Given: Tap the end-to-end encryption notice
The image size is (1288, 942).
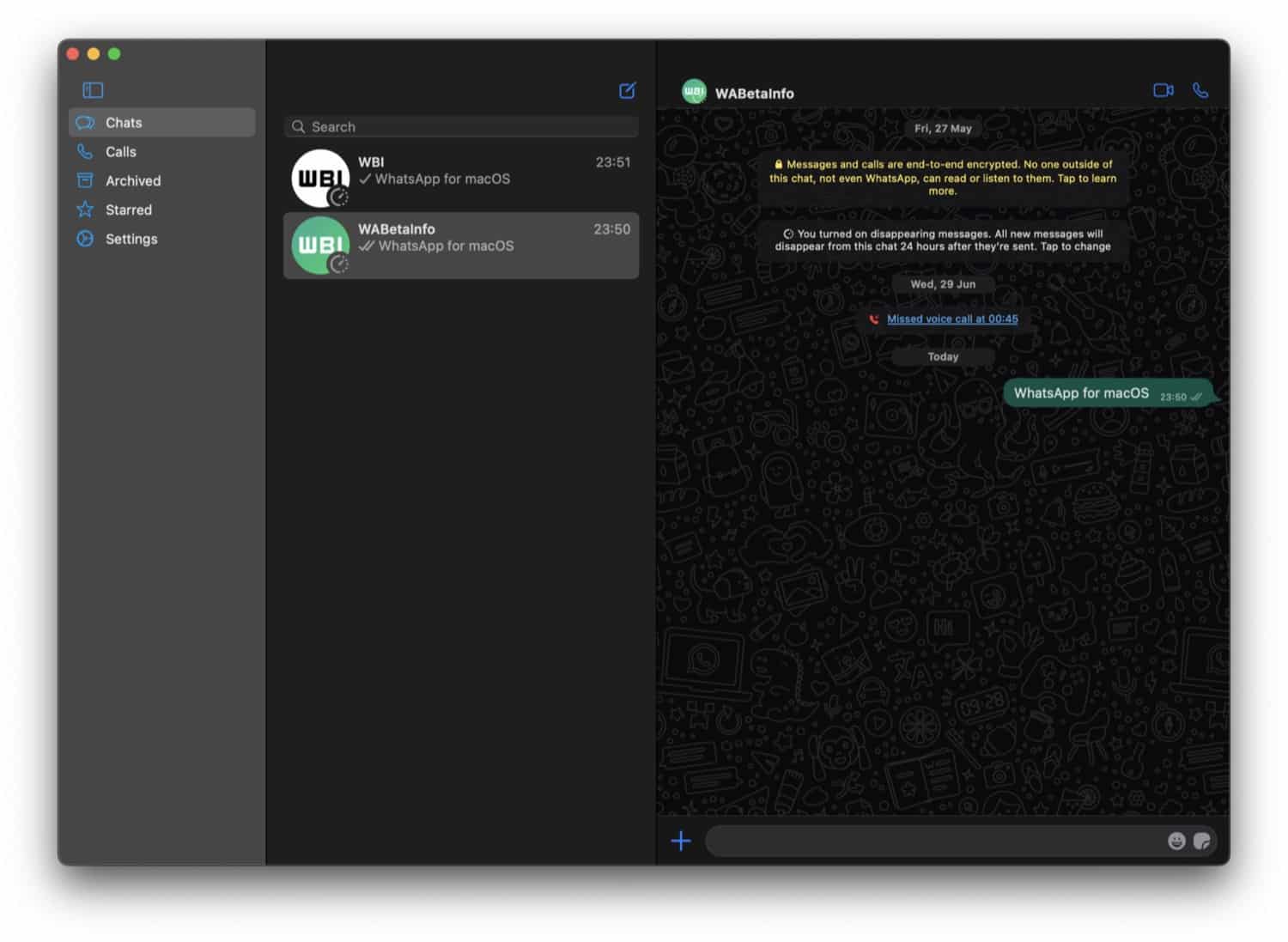Looking at the screenshot, I should pyautogui.click(x=943, y=178).
